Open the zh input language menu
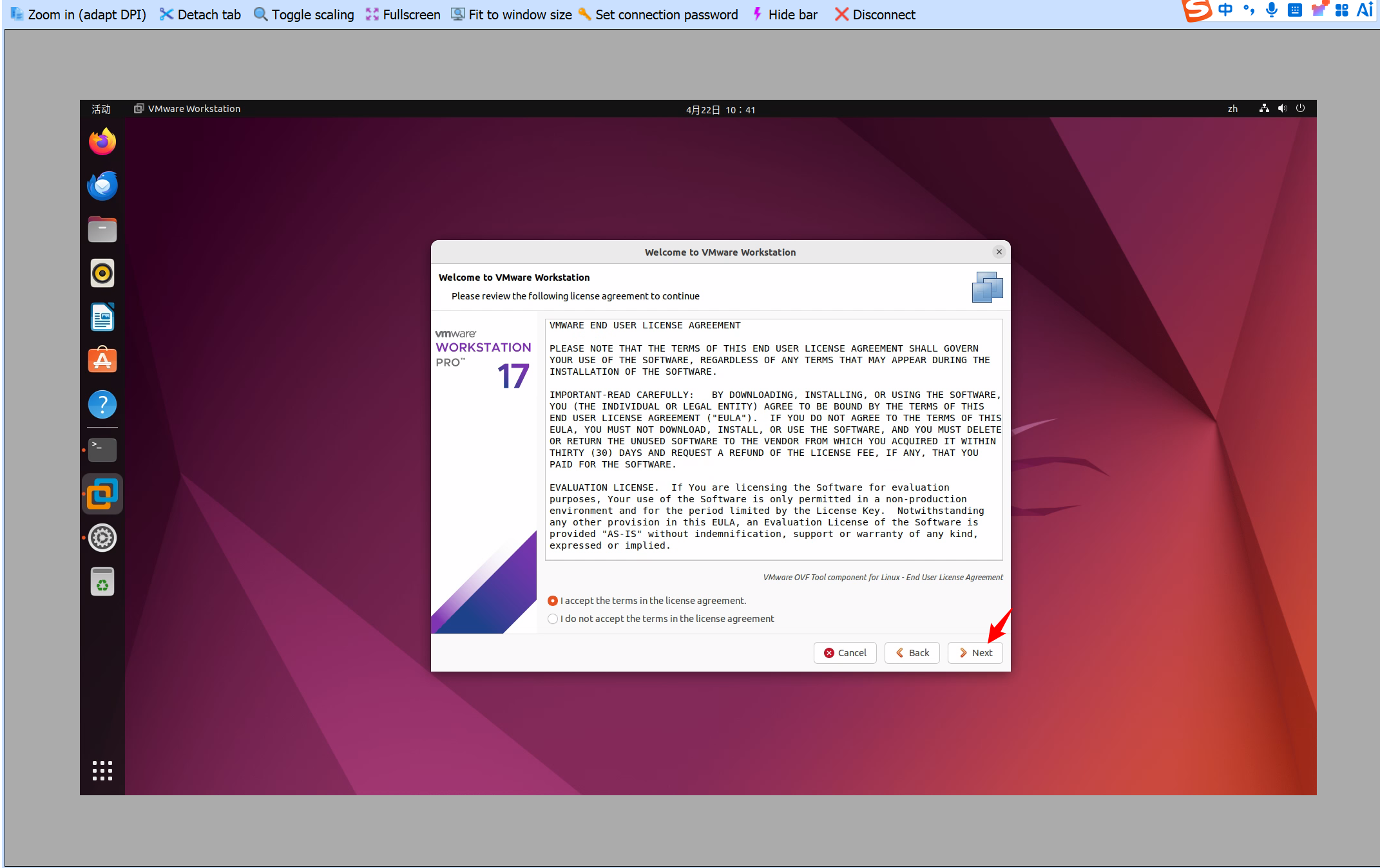1380x868 pixels. pos(1232,109)
